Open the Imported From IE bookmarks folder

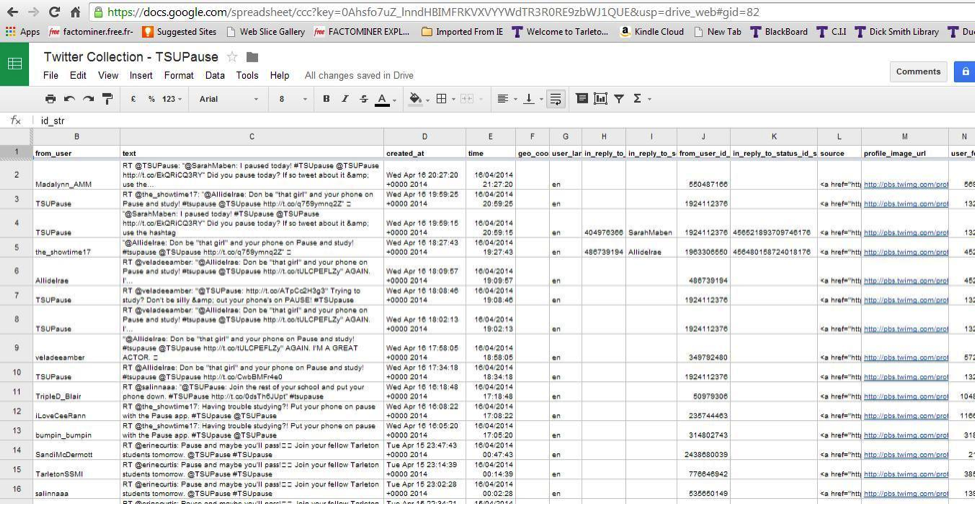point(462,32)
